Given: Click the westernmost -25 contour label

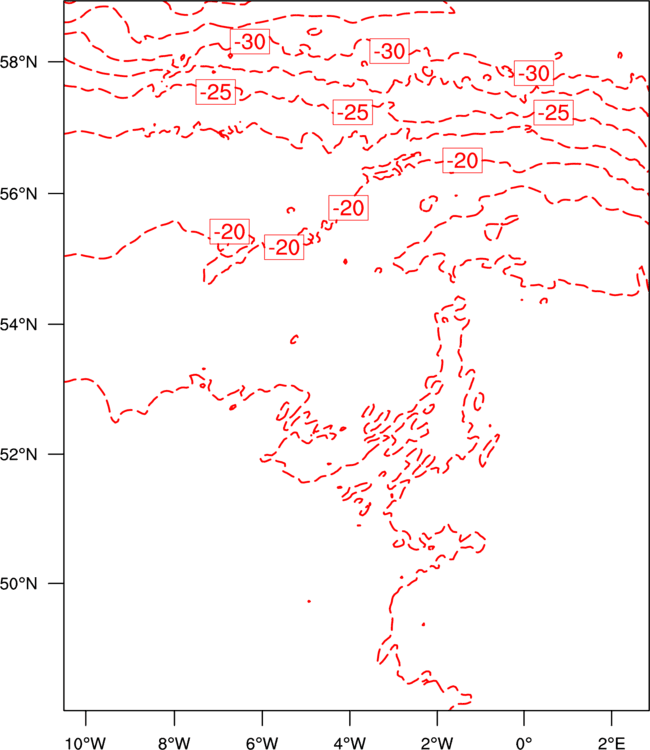Looking at the screenshot, I should coord(216,92).
